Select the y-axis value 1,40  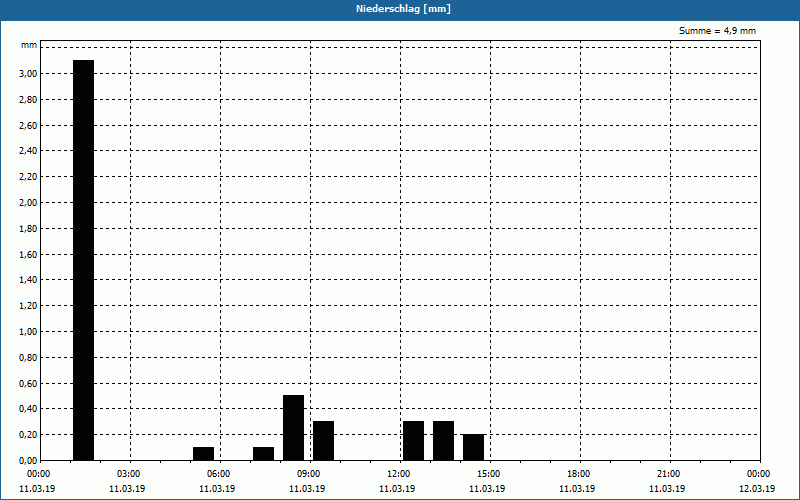coord(28,280)
